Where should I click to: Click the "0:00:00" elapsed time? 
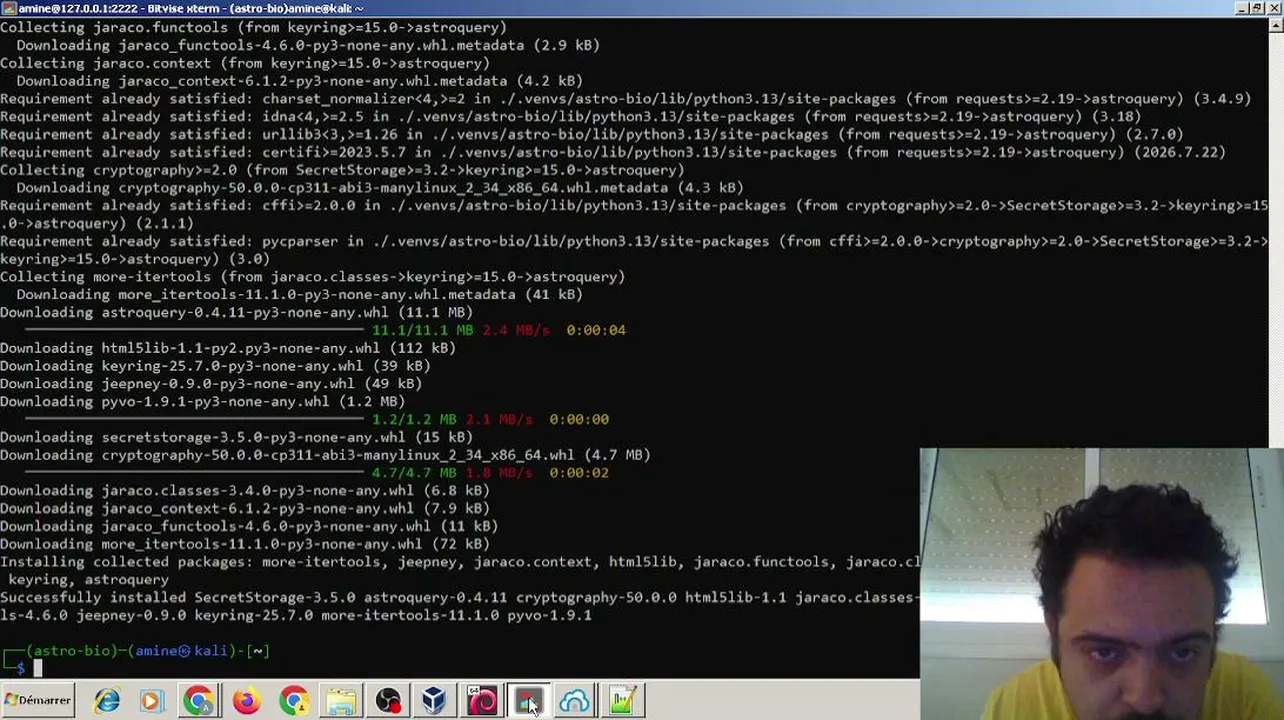pos(579,419)
